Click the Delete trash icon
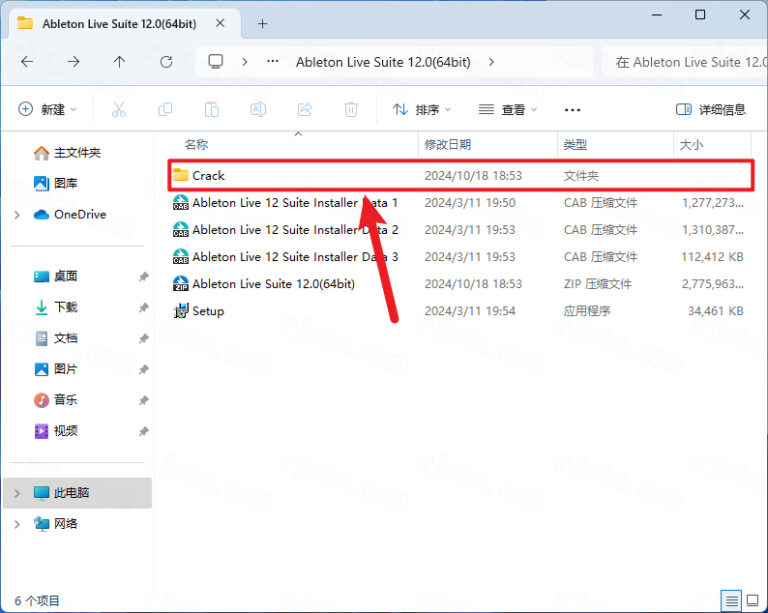The image size is (768, 613). [351, 109]
